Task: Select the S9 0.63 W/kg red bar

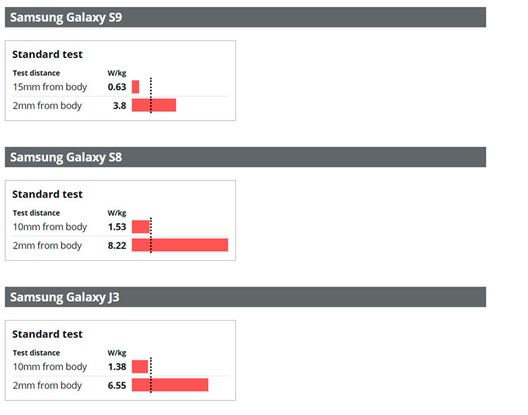Action: (x=135, y=87)
